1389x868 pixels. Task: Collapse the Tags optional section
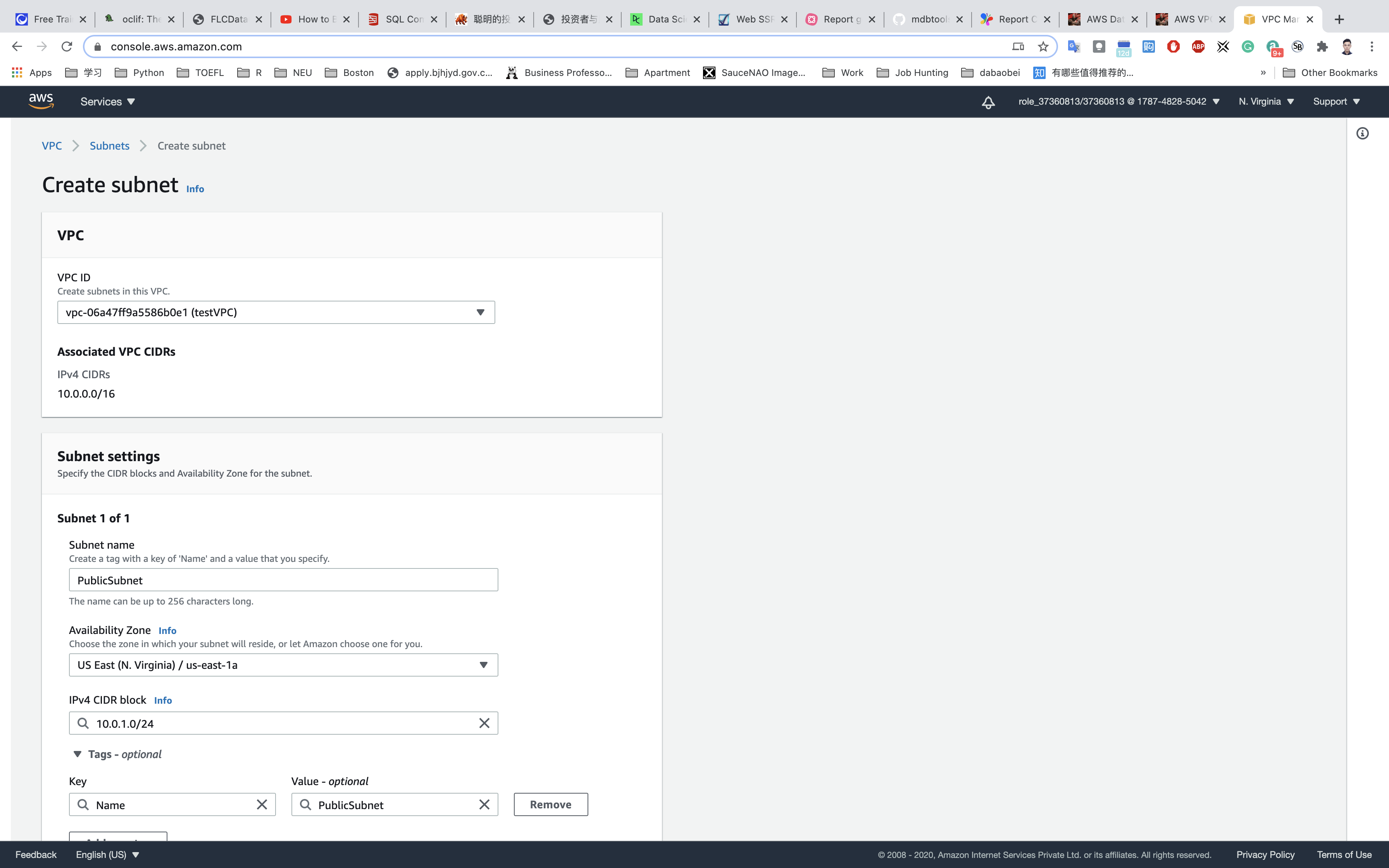pyautogui.click(x=78, y=754)
